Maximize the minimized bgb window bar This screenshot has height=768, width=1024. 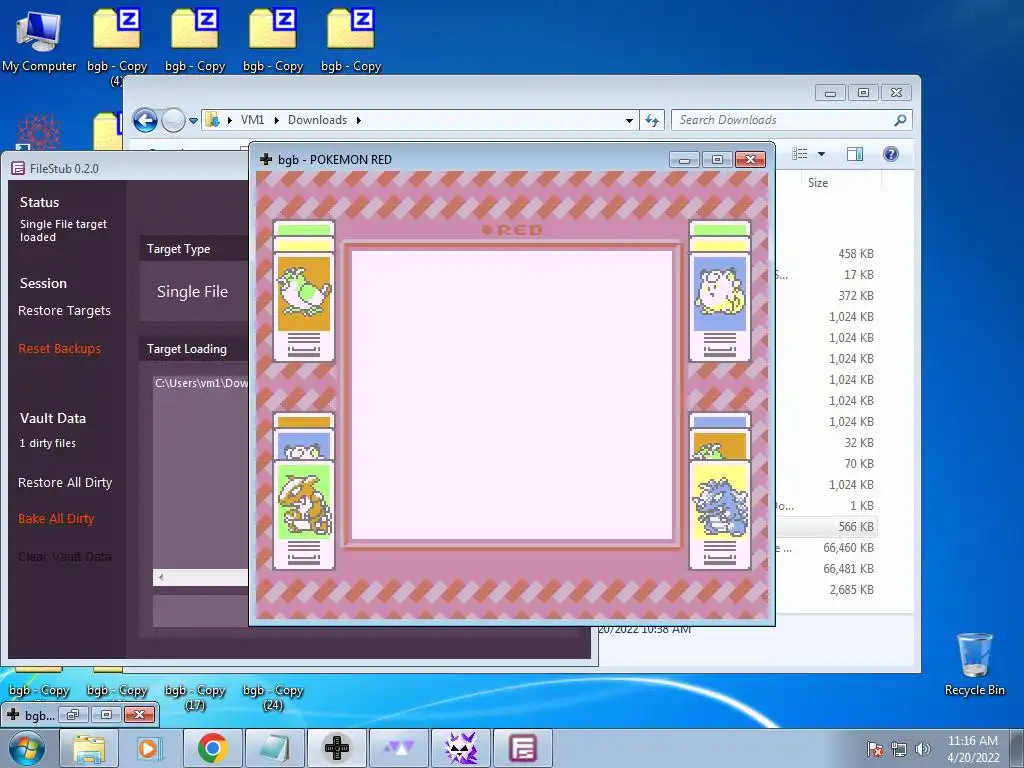pos(106,715)
